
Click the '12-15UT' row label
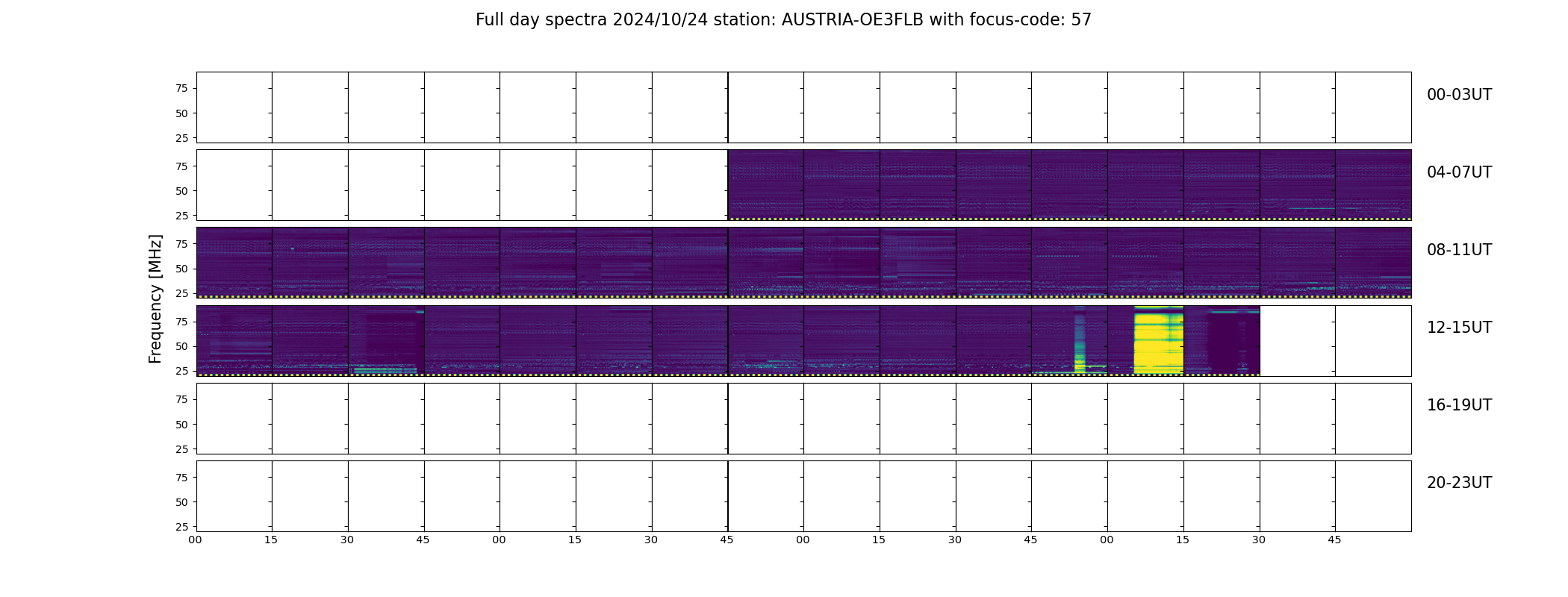point(1459,328)
